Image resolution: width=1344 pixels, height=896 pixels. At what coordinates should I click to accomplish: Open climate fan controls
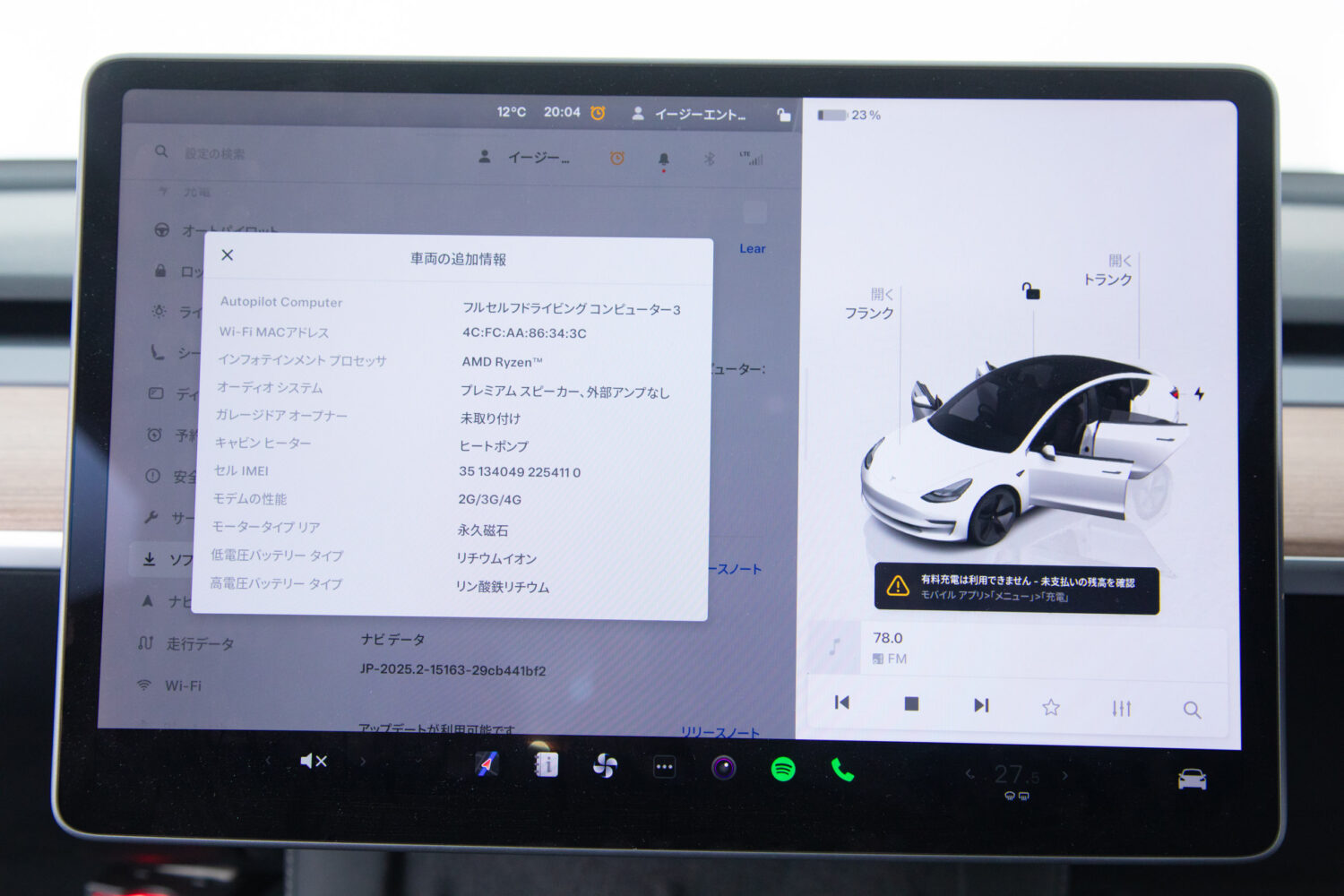tap(605, 766)
